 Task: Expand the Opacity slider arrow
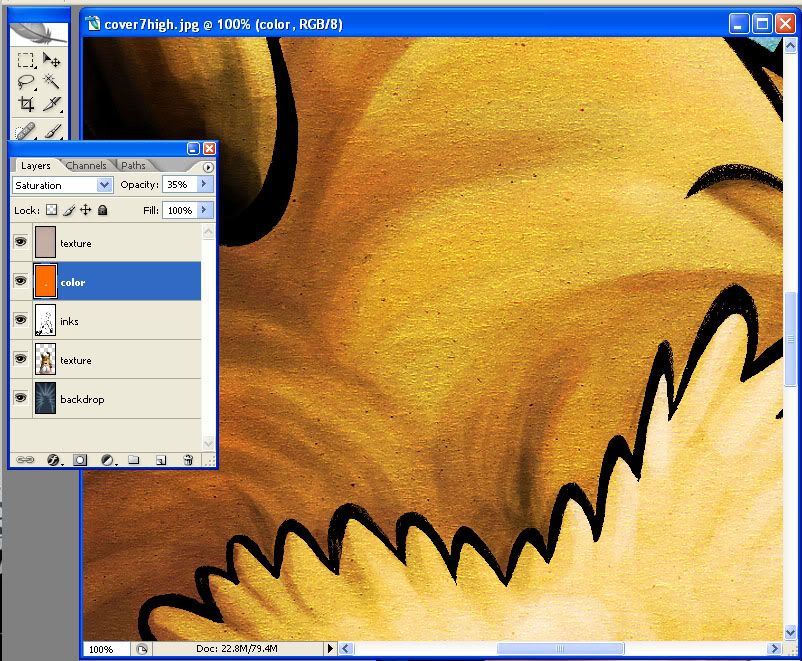[x=204, y=185]
